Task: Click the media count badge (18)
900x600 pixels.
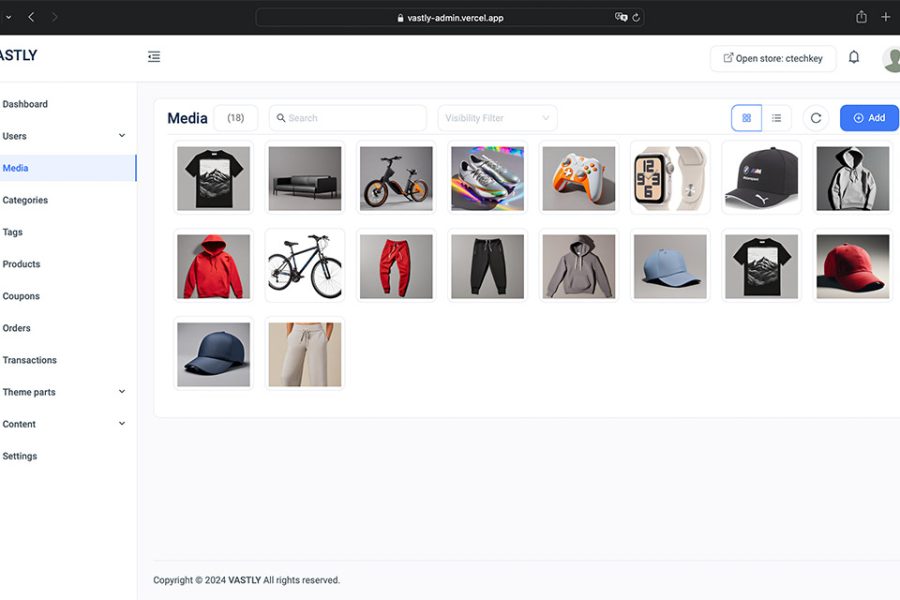Action: (x=235, y=118)
